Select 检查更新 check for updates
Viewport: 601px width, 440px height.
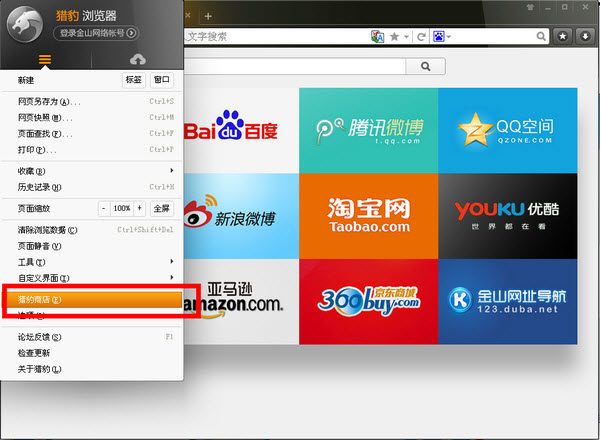click(x=92, y=353)
